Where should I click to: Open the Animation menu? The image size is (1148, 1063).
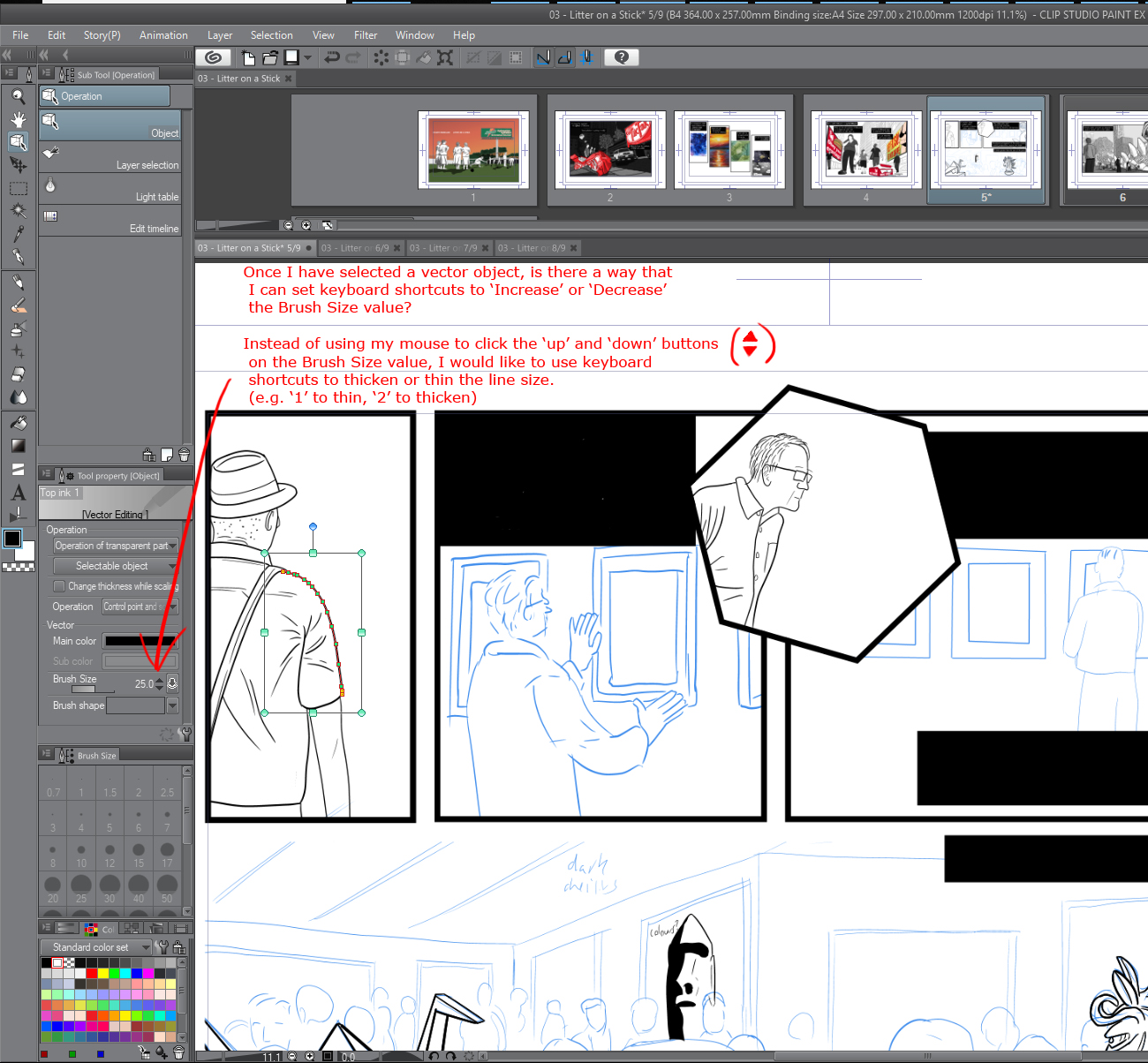click(x=163, y=35)
